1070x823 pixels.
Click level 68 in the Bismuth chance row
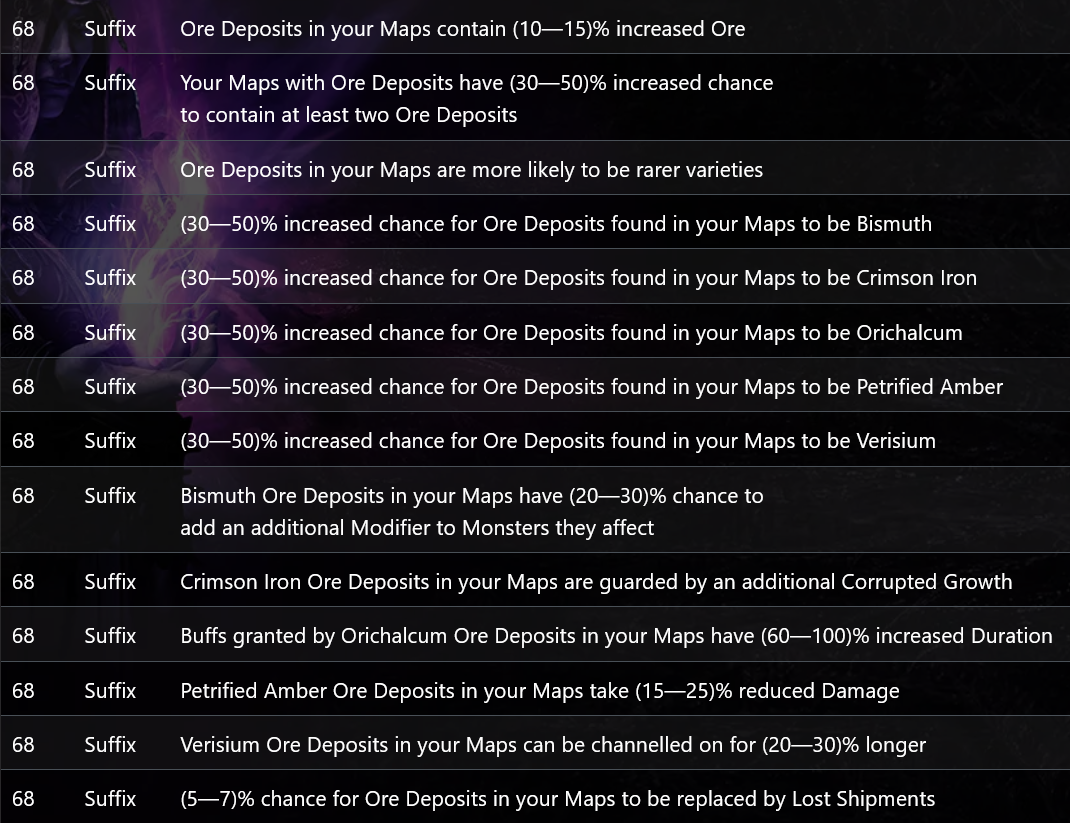pos(23,223)
